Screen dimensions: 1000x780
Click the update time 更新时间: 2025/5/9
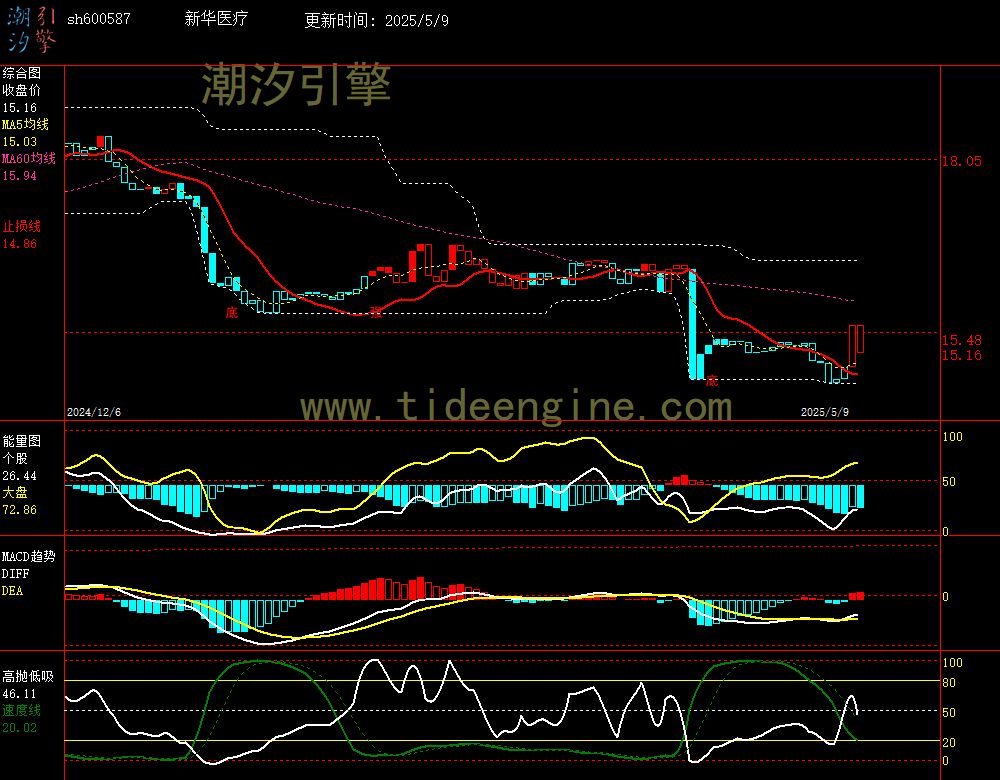(x=376, y=20)
